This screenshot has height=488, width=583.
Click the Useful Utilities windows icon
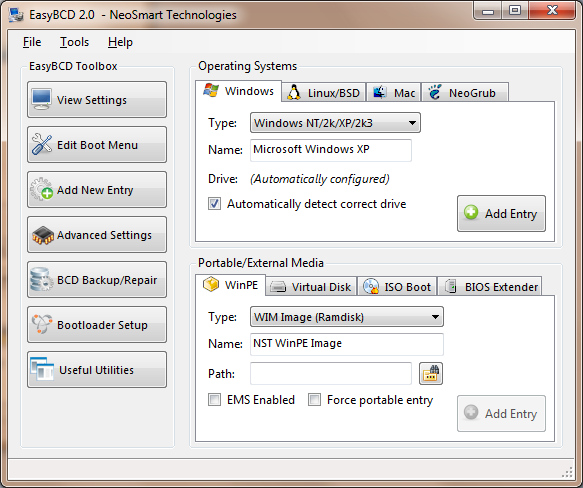coord(42,369)
